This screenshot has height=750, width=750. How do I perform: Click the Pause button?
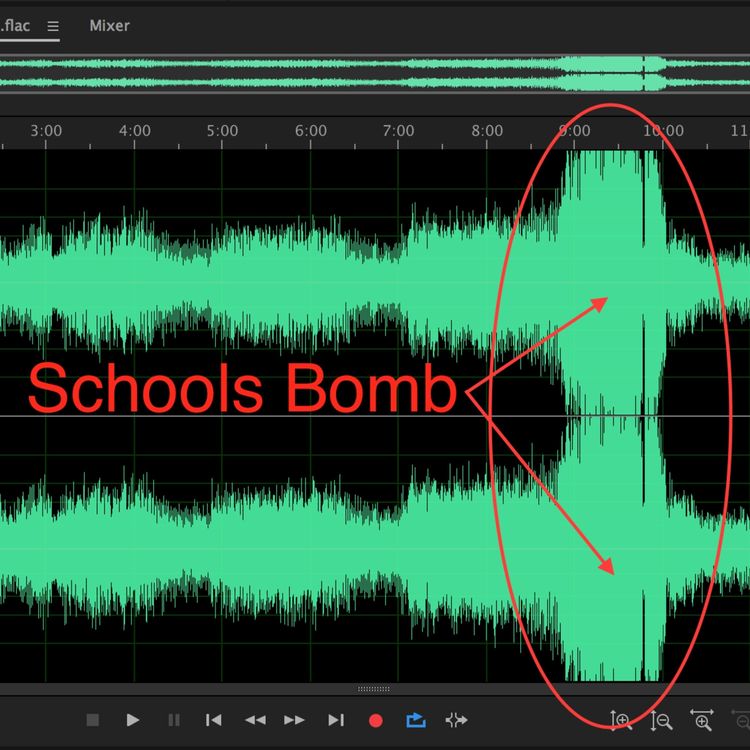pyautogui.click(x=174, y=720)
